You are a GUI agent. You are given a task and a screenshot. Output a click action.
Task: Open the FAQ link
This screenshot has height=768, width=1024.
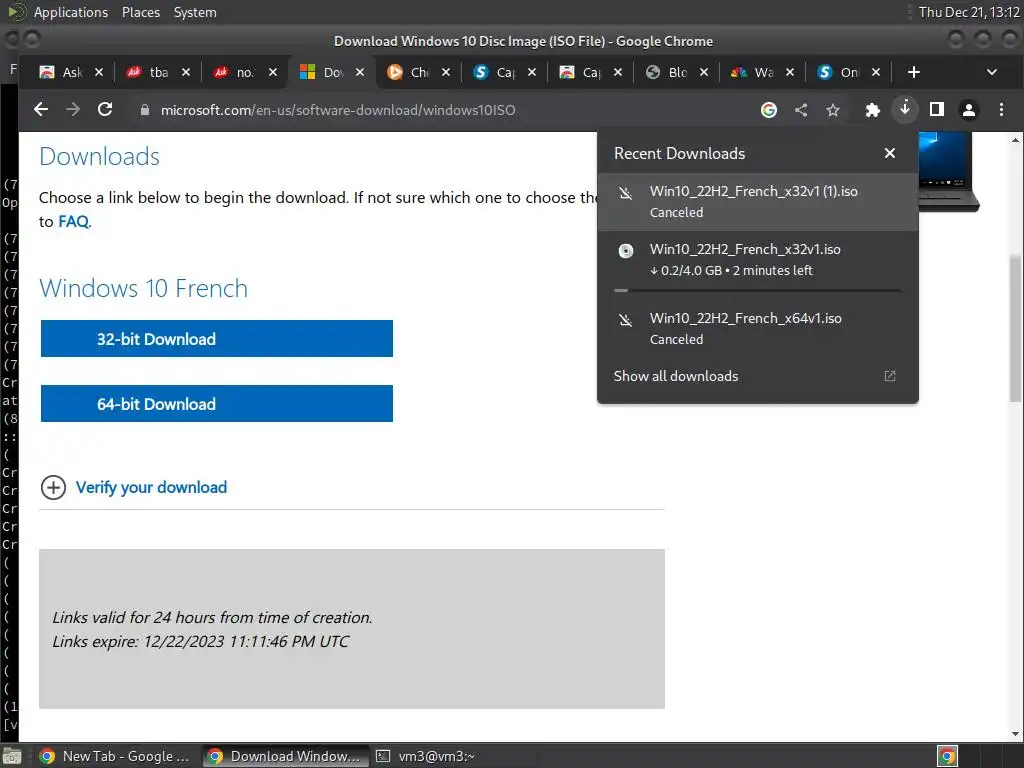click(x=74, y=221)
